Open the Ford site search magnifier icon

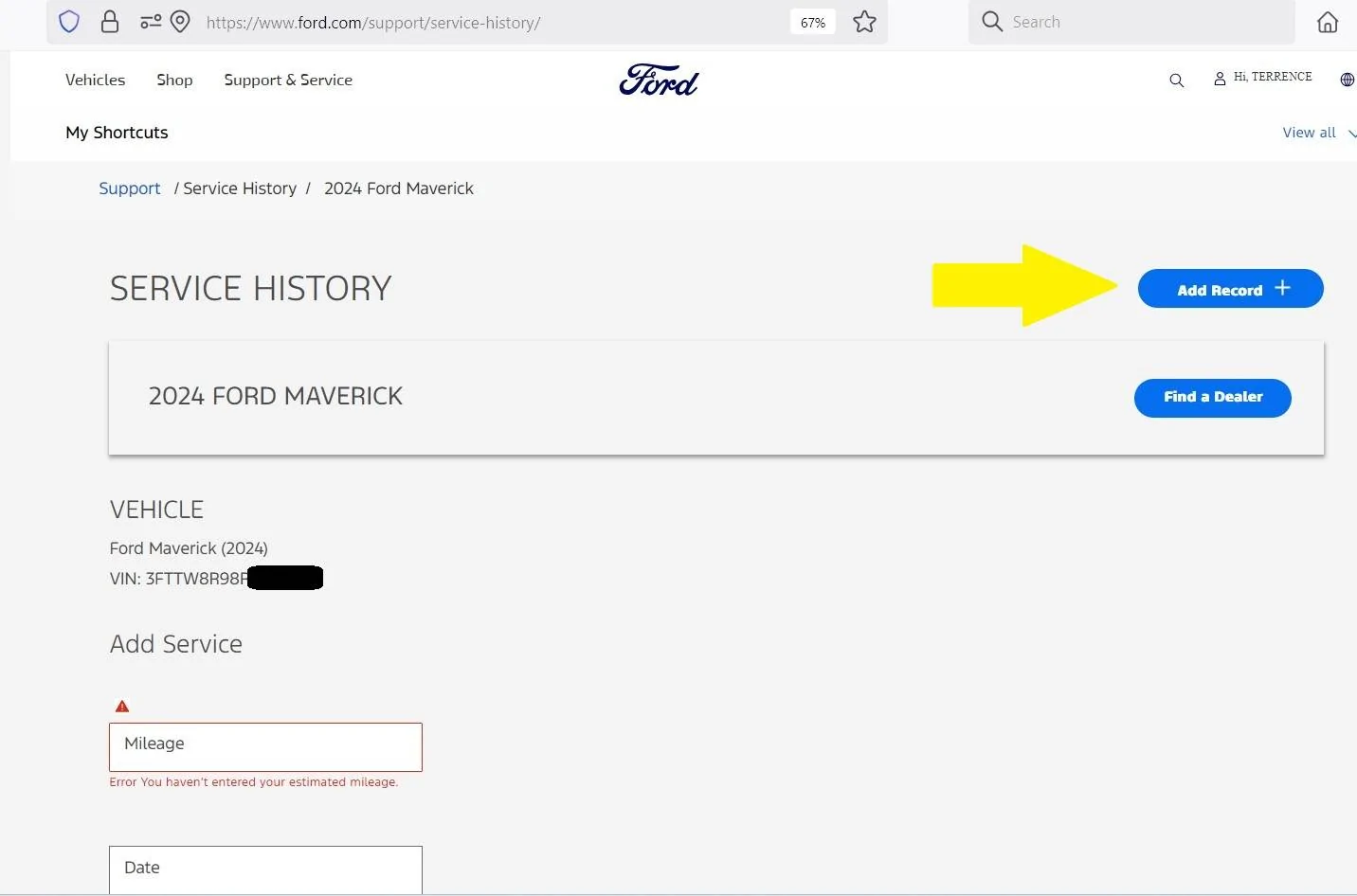[1176, 81]
